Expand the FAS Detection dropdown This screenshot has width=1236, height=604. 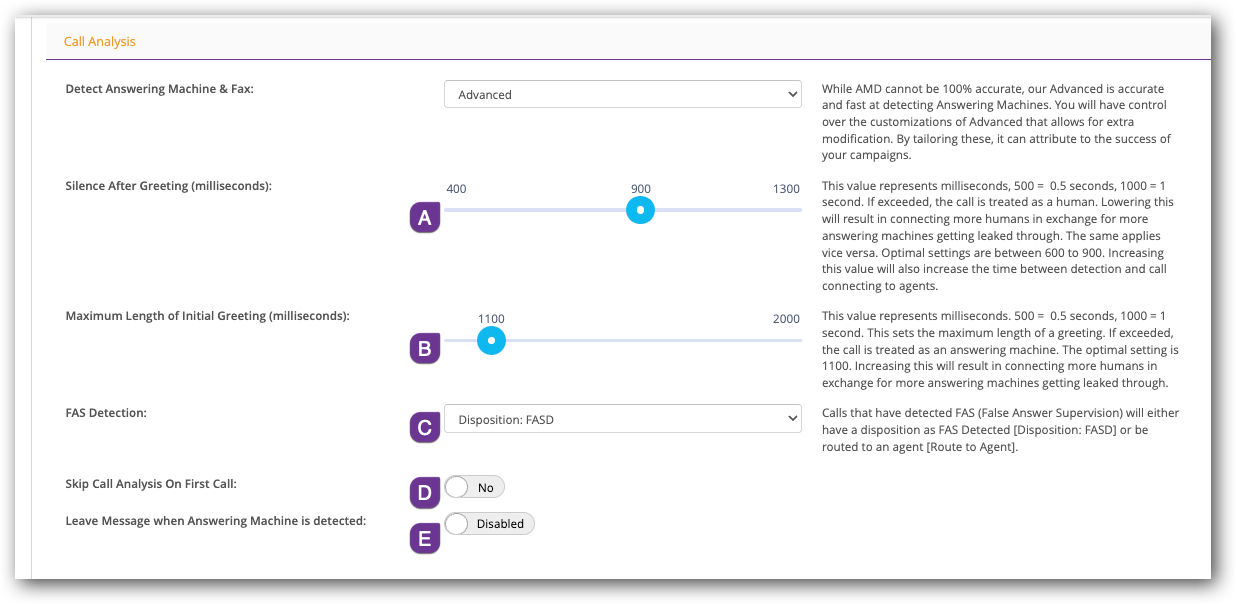point(622,420)
